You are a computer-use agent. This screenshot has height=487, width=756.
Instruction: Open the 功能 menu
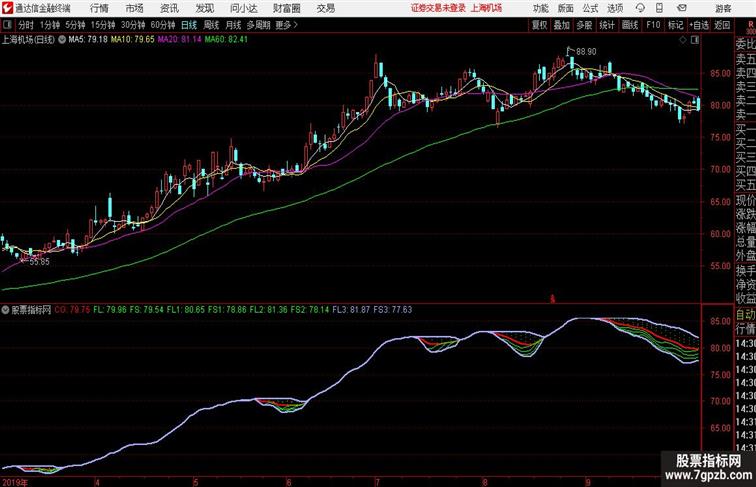coord(540,8)
